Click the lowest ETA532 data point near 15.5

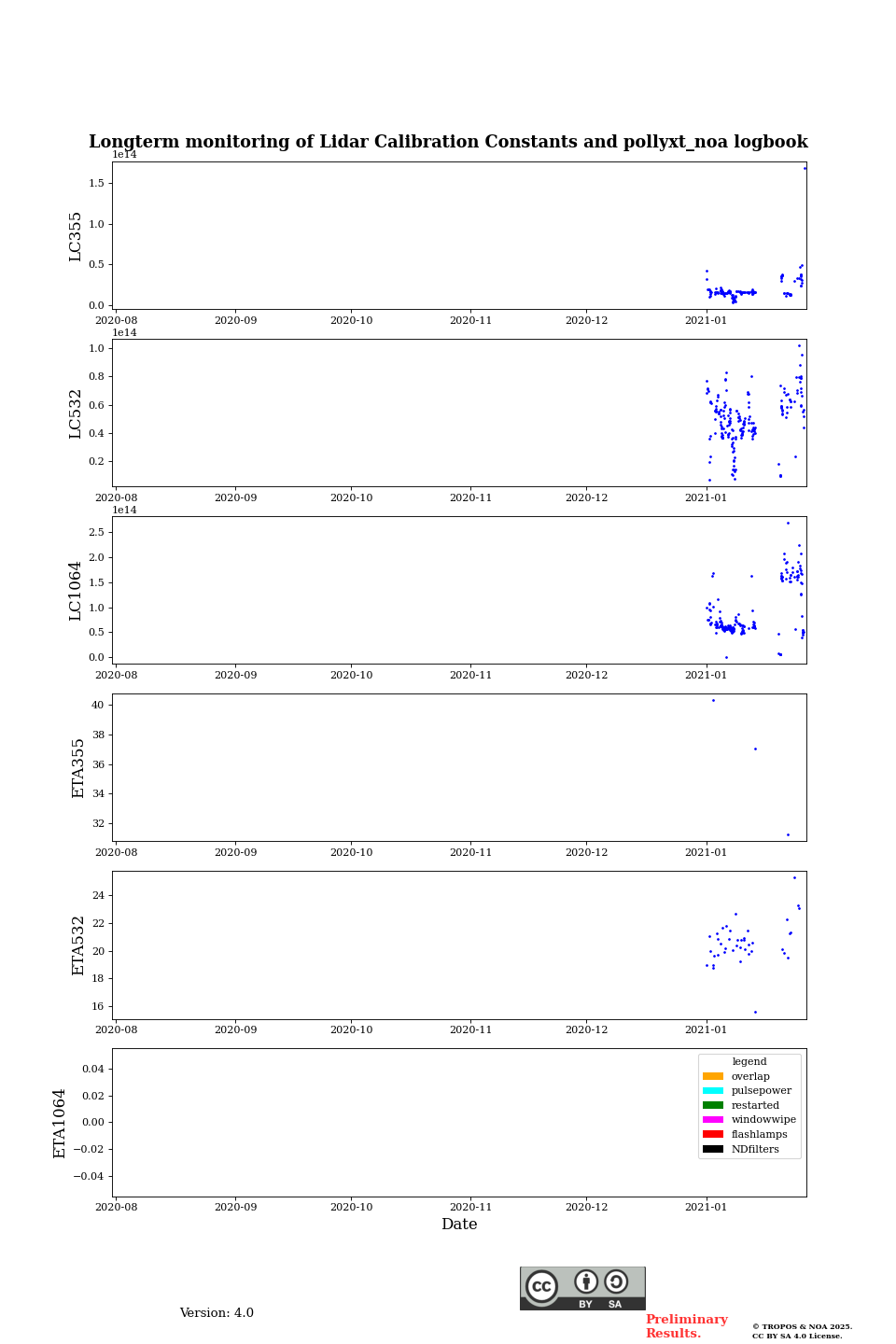coord(755,1012)
